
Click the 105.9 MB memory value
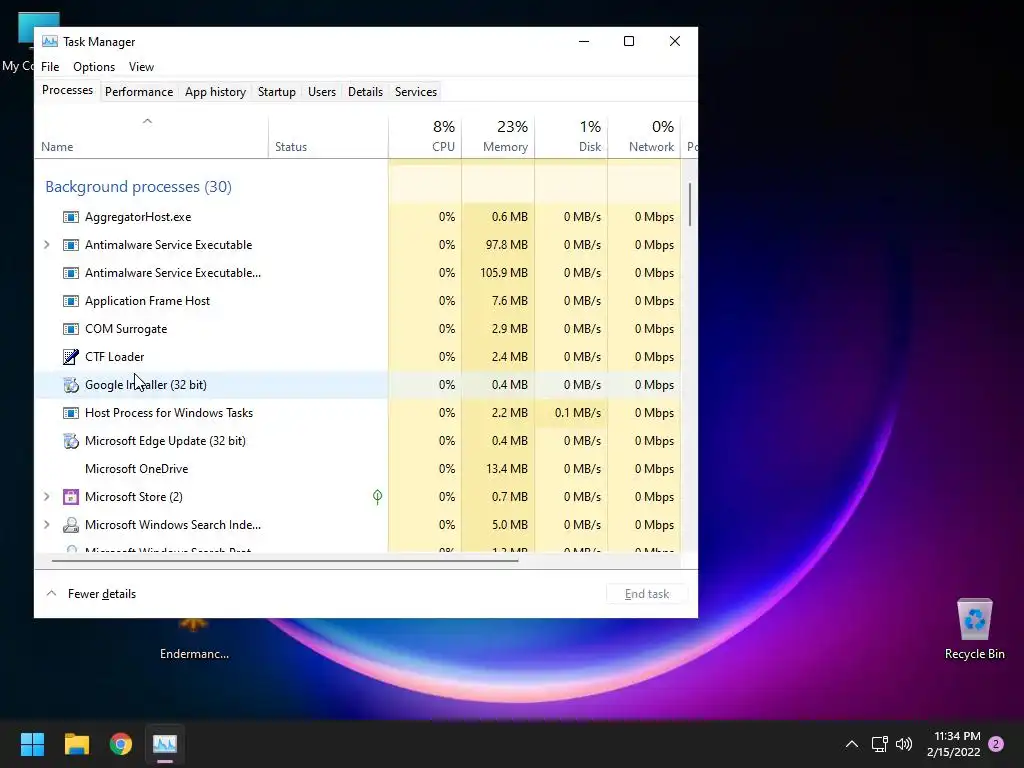pos(504,273)
